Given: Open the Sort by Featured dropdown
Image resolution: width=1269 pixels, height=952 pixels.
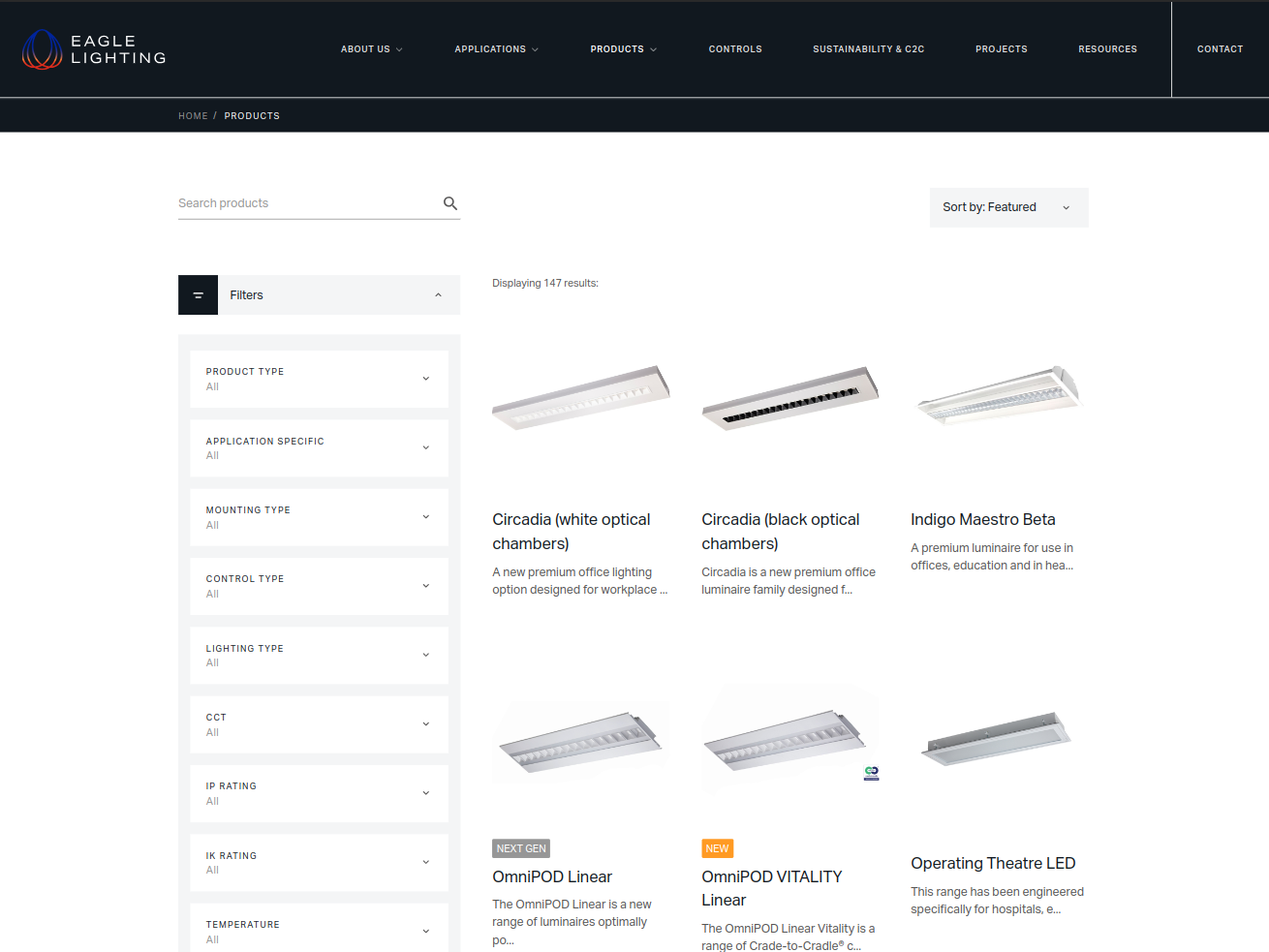Looking at the screenshot, I should (x=1008, y=207).
